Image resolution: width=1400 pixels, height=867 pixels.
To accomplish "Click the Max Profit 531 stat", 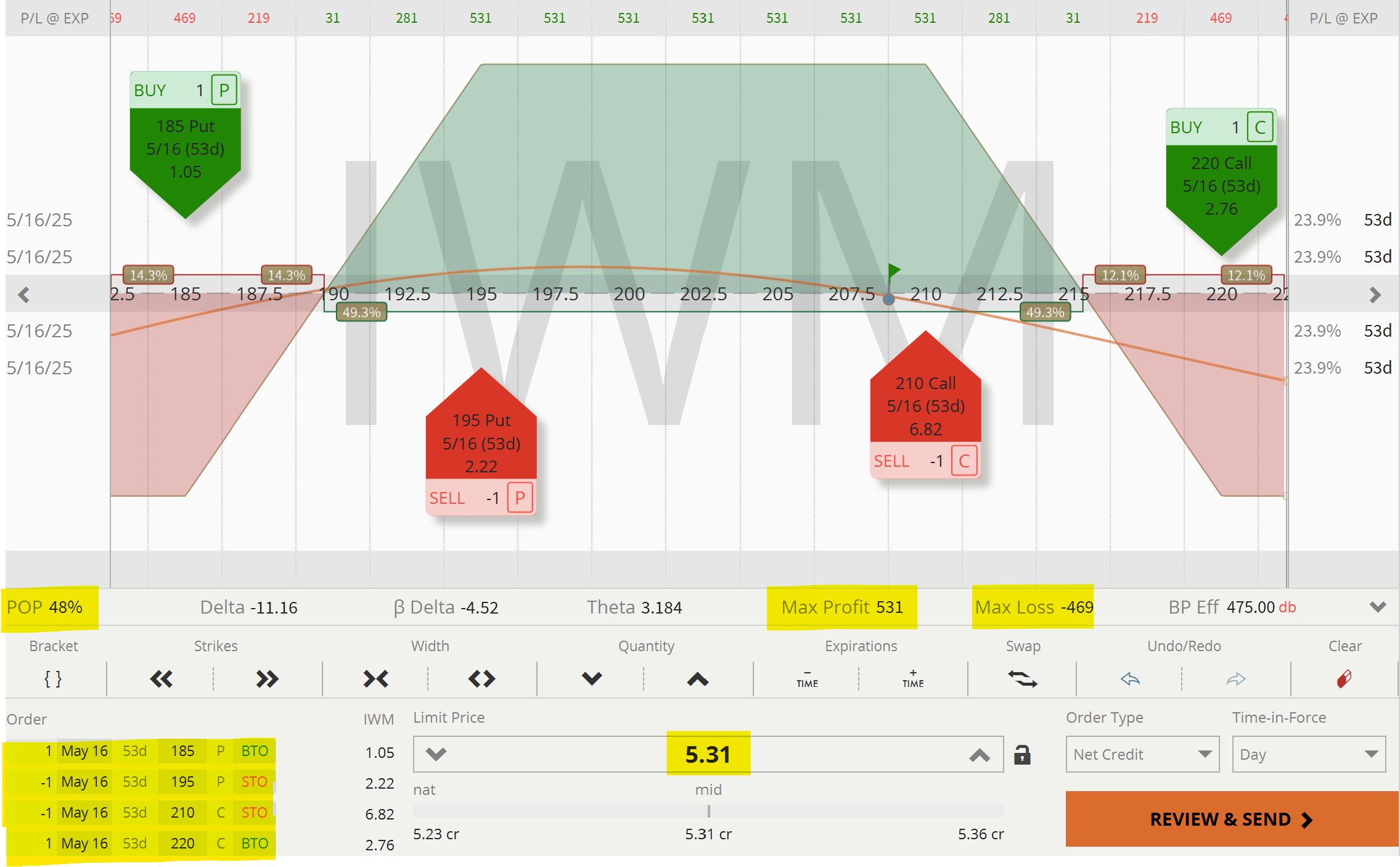I will point(842,607).
